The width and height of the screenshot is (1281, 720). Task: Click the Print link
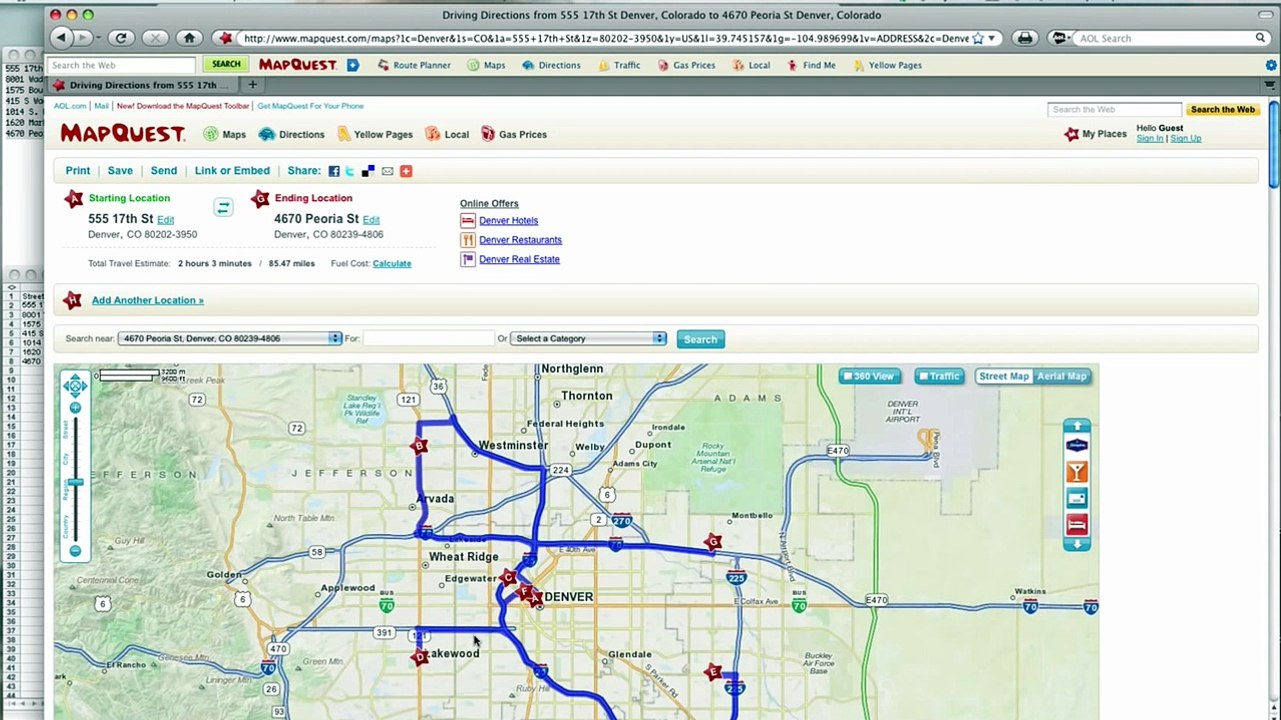[77, 171]
